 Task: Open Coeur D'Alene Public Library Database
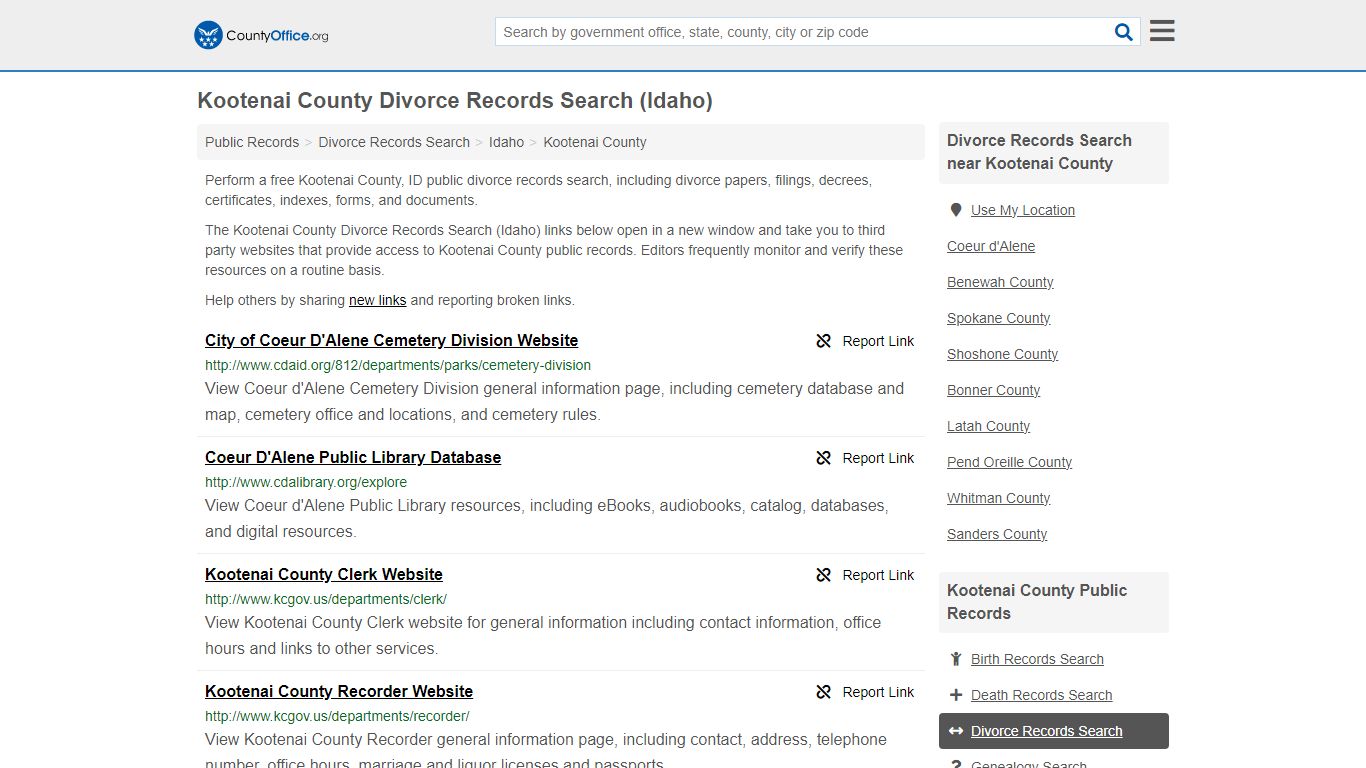[353, 457]
